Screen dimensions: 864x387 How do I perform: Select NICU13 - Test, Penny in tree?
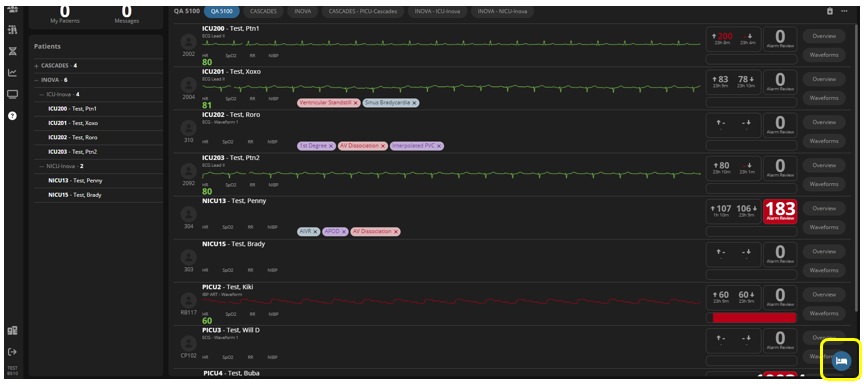(75, 180)
